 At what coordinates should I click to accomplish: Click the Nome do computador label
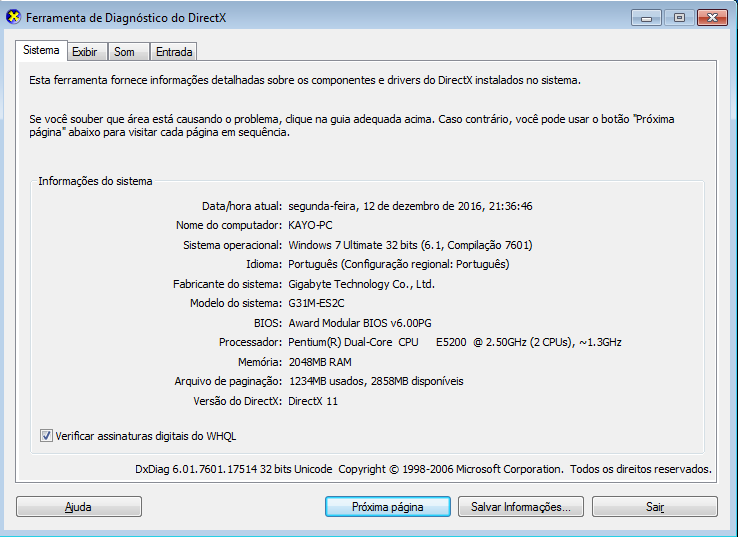pos(229,225)
